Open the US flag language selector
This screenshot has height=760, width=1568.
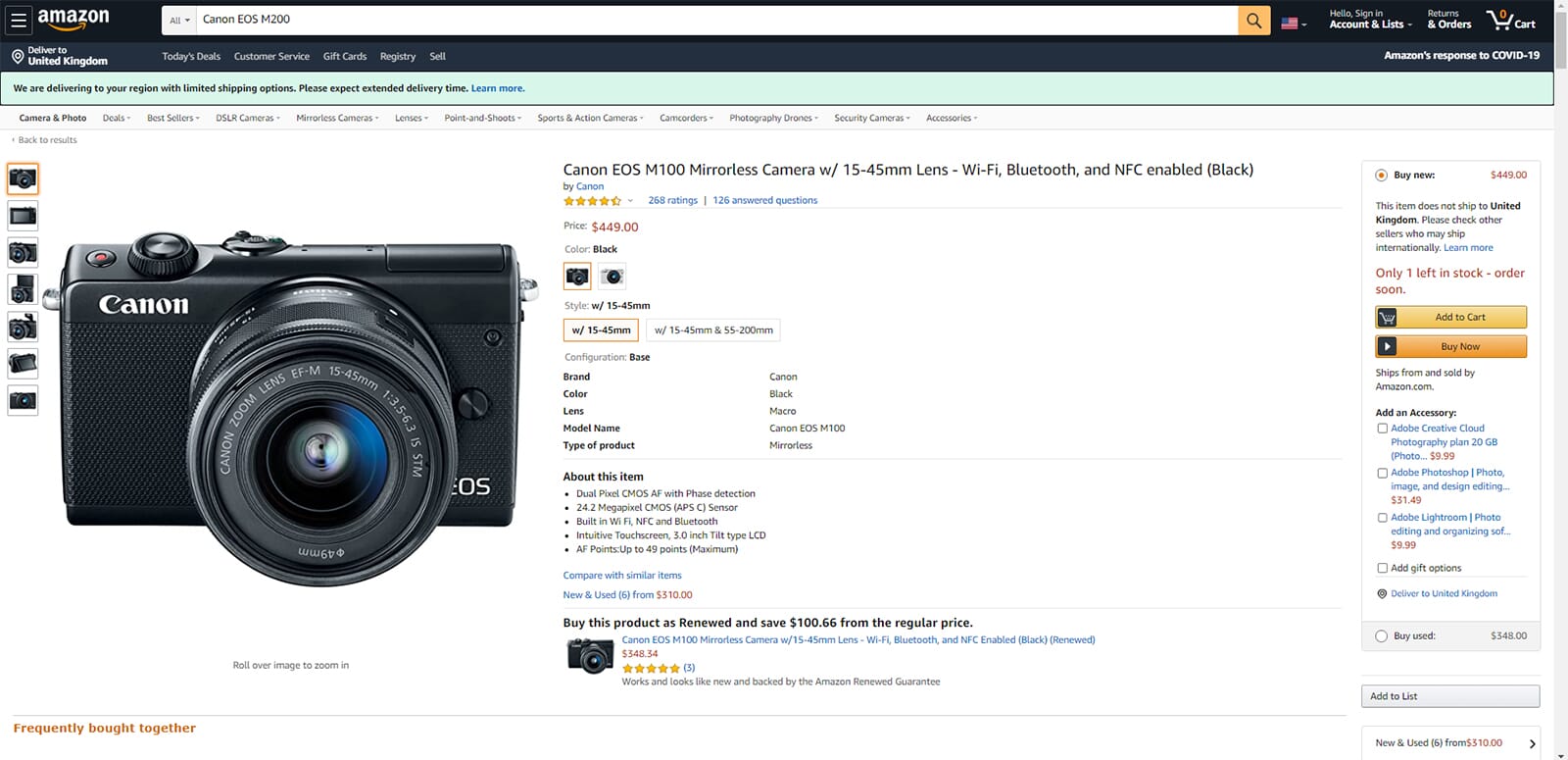(1294, 23)
